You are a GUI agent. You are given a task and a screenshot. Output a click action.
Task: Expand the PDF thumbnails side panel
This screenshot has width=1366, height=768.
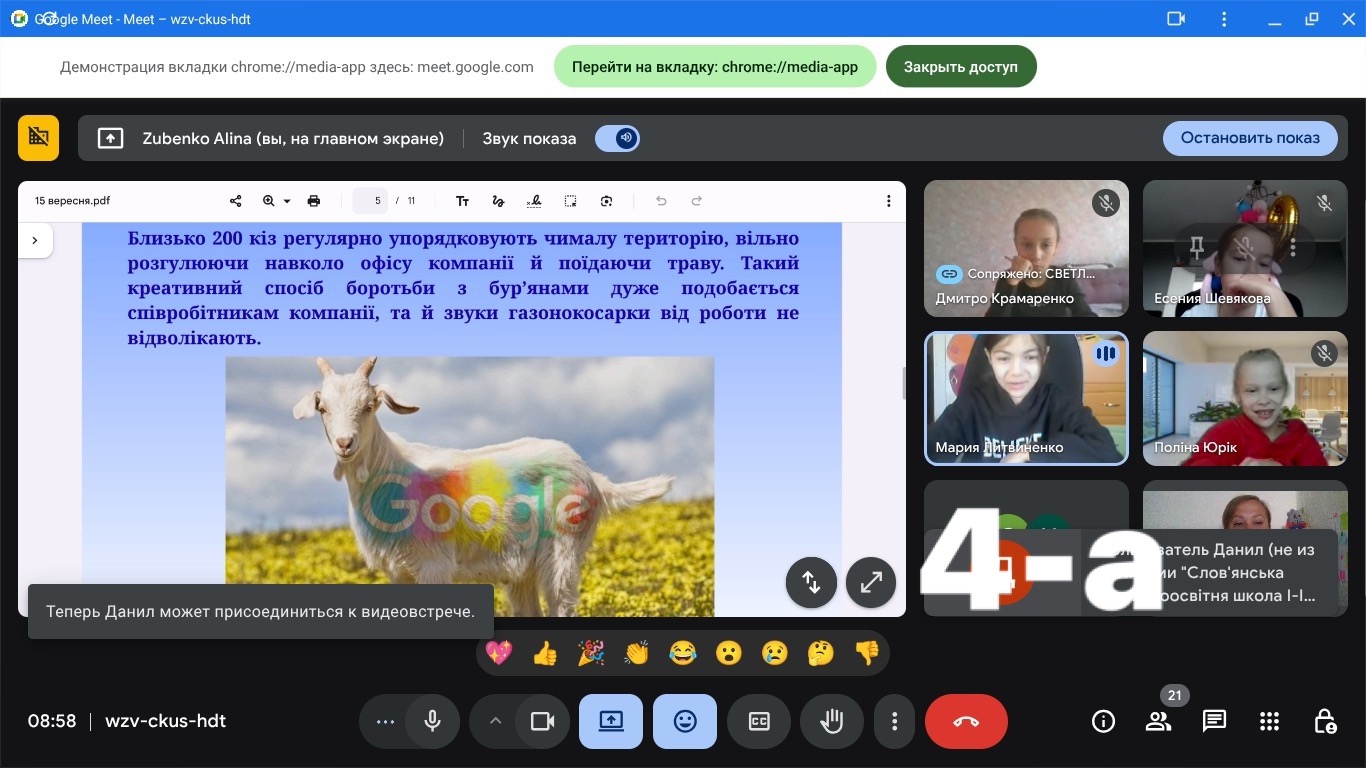(x=35, y=240)
